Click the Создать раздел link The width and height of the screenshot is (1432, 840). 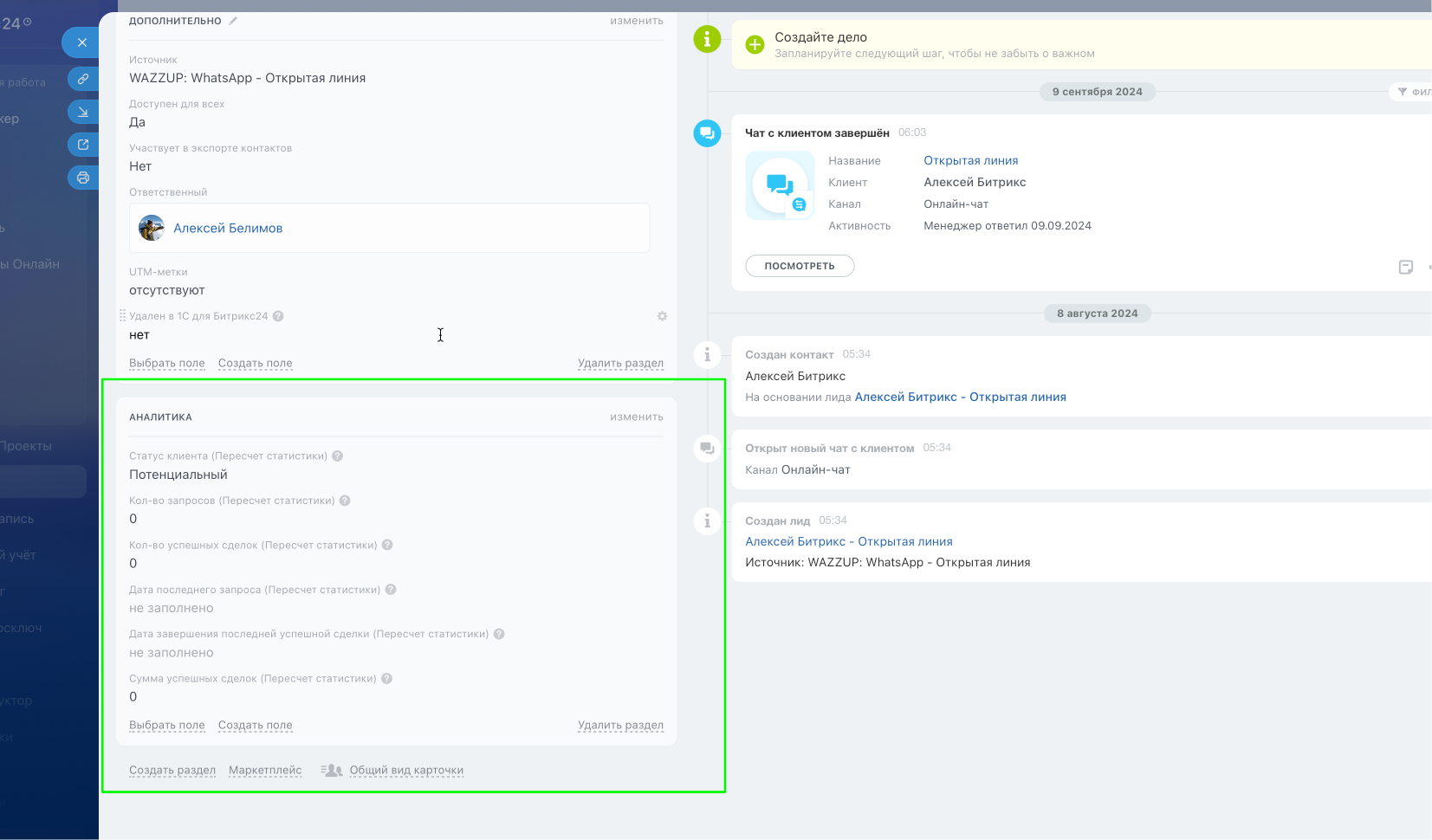[x=172, y=771]
